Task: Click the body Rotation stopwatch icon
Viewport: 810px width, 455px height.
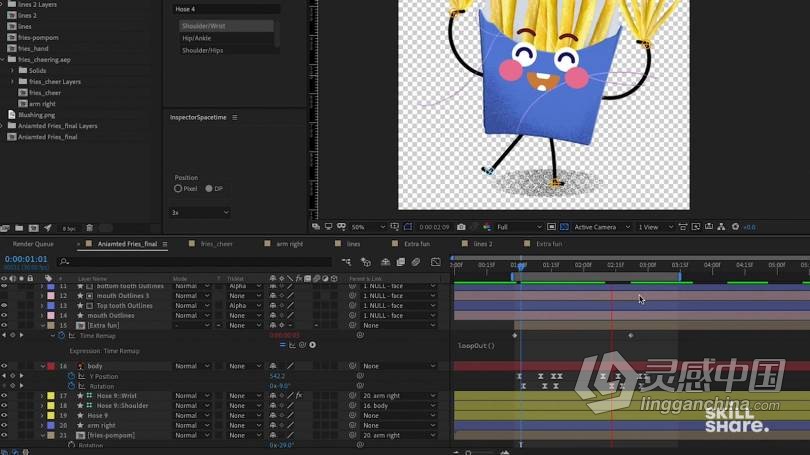Action: [71, 386]
